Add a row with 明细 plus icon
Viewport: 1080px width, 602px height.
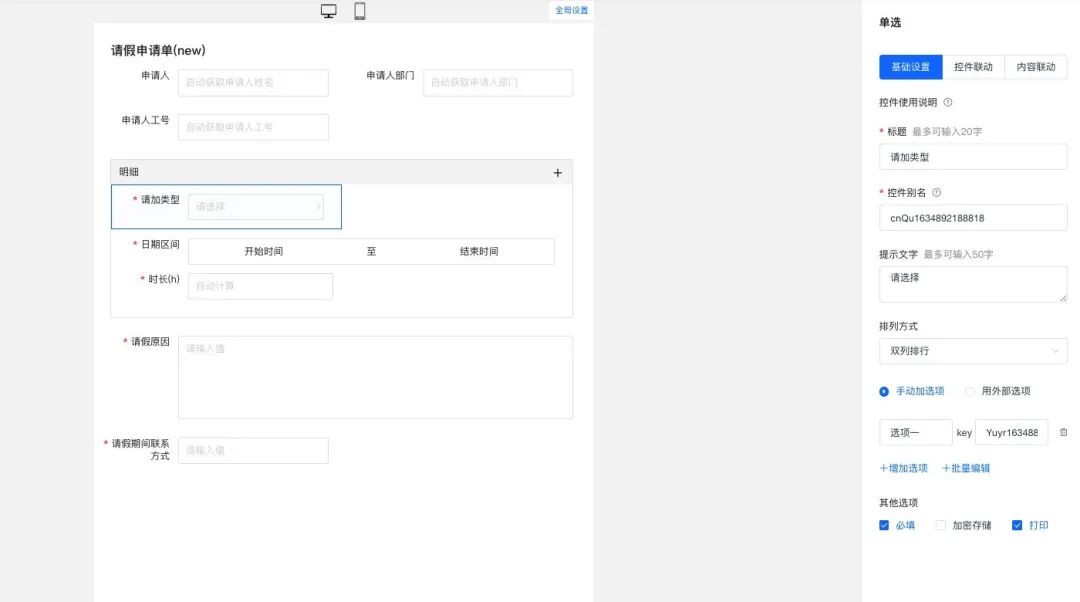pos(558,173)
